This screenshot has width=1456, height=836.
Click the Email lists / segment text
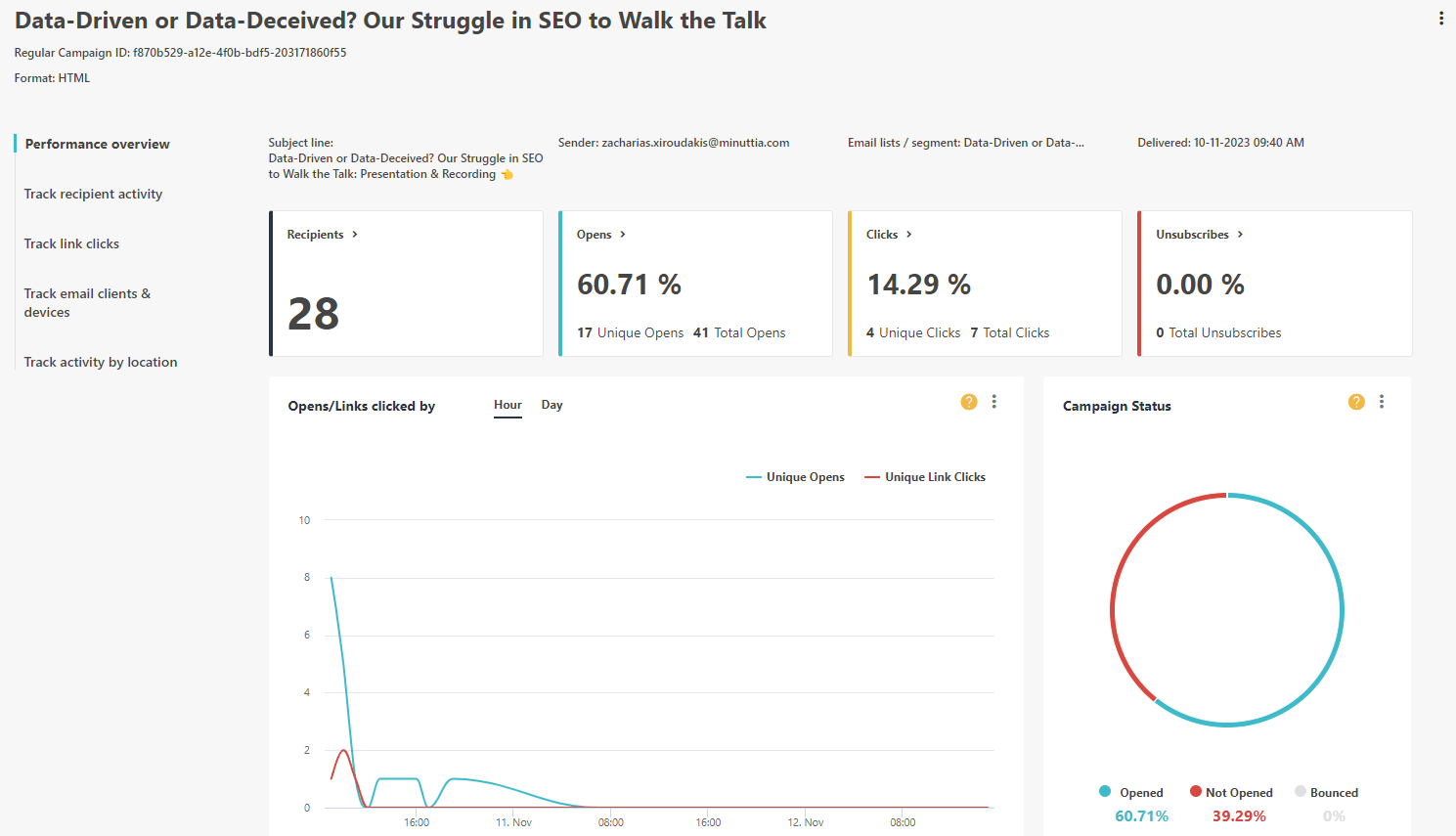(x=965, y=143)
